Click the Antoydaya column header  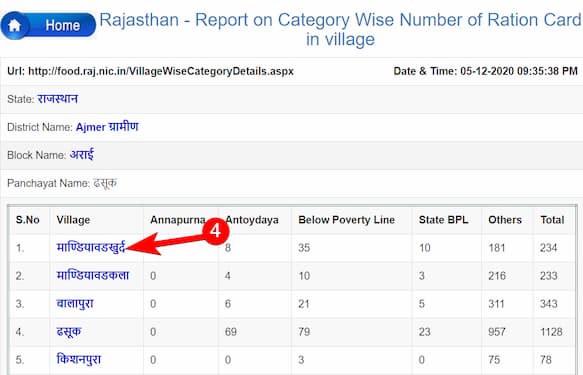tap(252, 220)
